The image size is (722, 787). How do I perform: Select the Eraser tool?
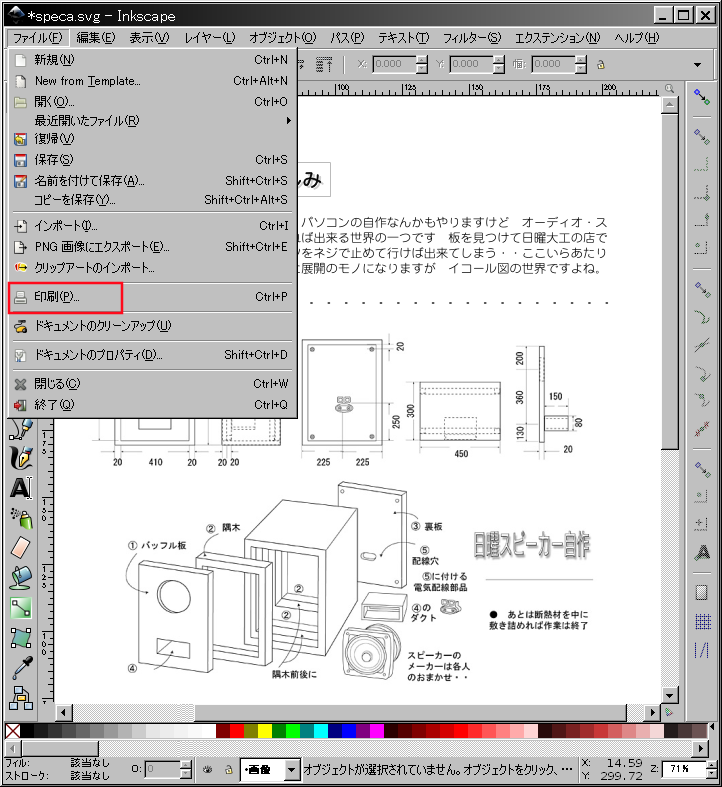pos(21,548)
